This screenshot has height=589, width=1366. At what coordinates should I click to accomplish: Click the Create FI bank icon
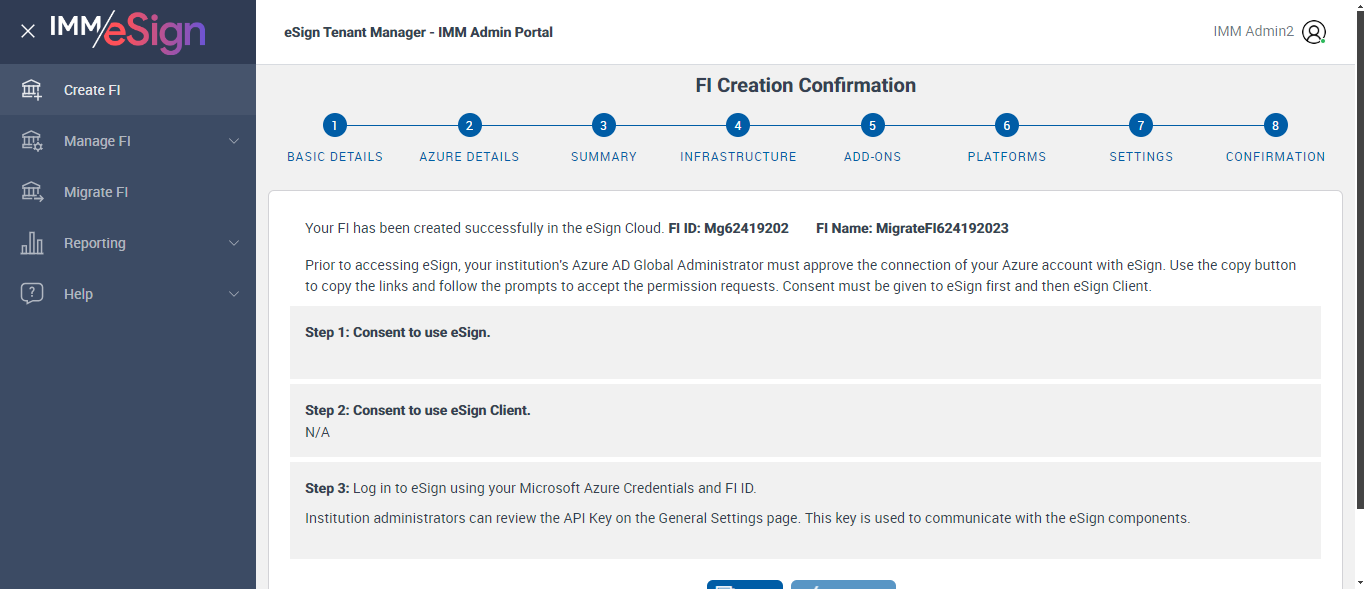(x=32, y=90)
